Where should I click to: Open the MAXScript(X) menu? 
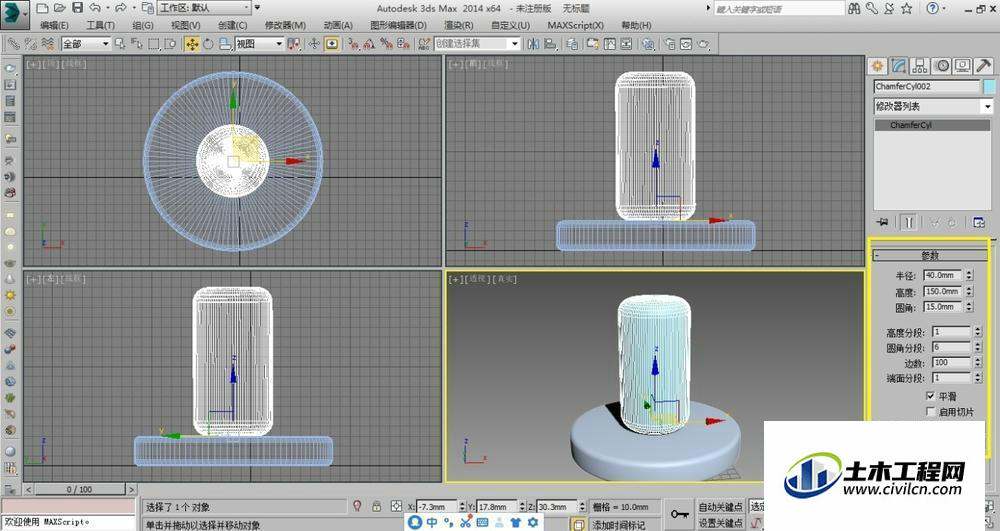(x=576, y=25)
